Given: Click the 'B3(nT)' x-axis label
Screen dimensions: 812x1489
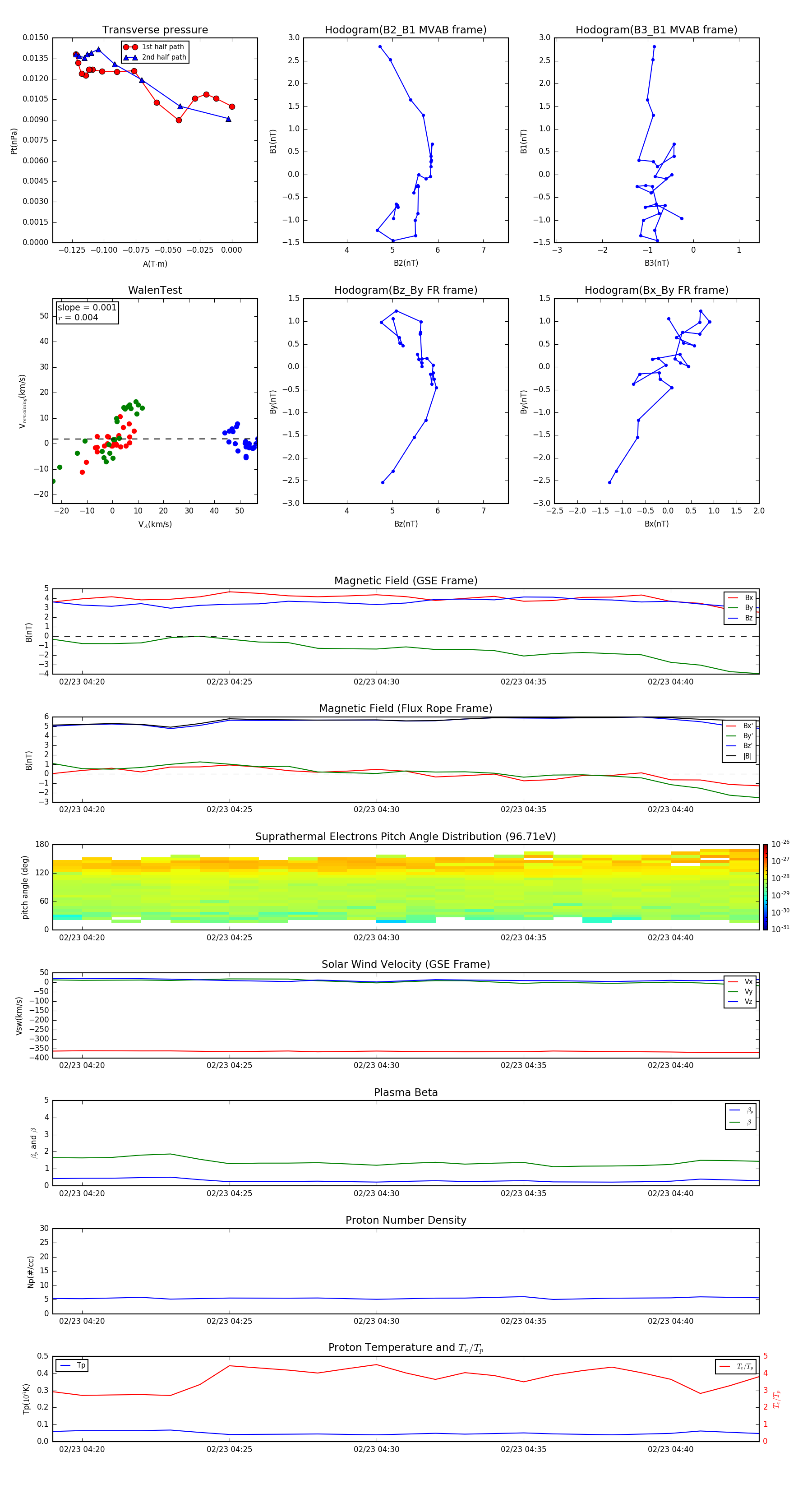Looking at the screenshot, I should 656,263.
